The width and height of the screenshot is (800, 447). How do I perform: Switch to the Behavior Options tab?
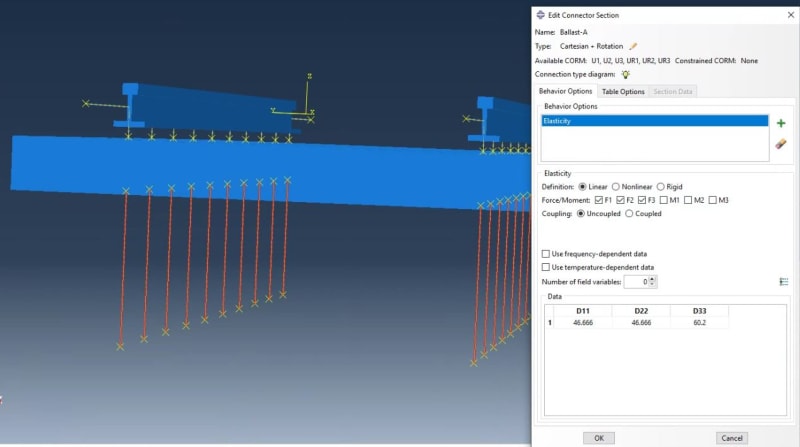565,91
